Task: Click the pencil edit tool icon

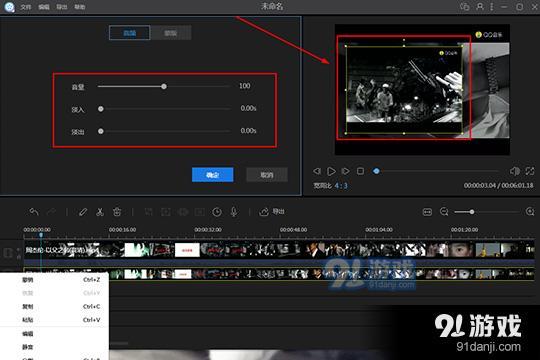Action: point(83,212)
